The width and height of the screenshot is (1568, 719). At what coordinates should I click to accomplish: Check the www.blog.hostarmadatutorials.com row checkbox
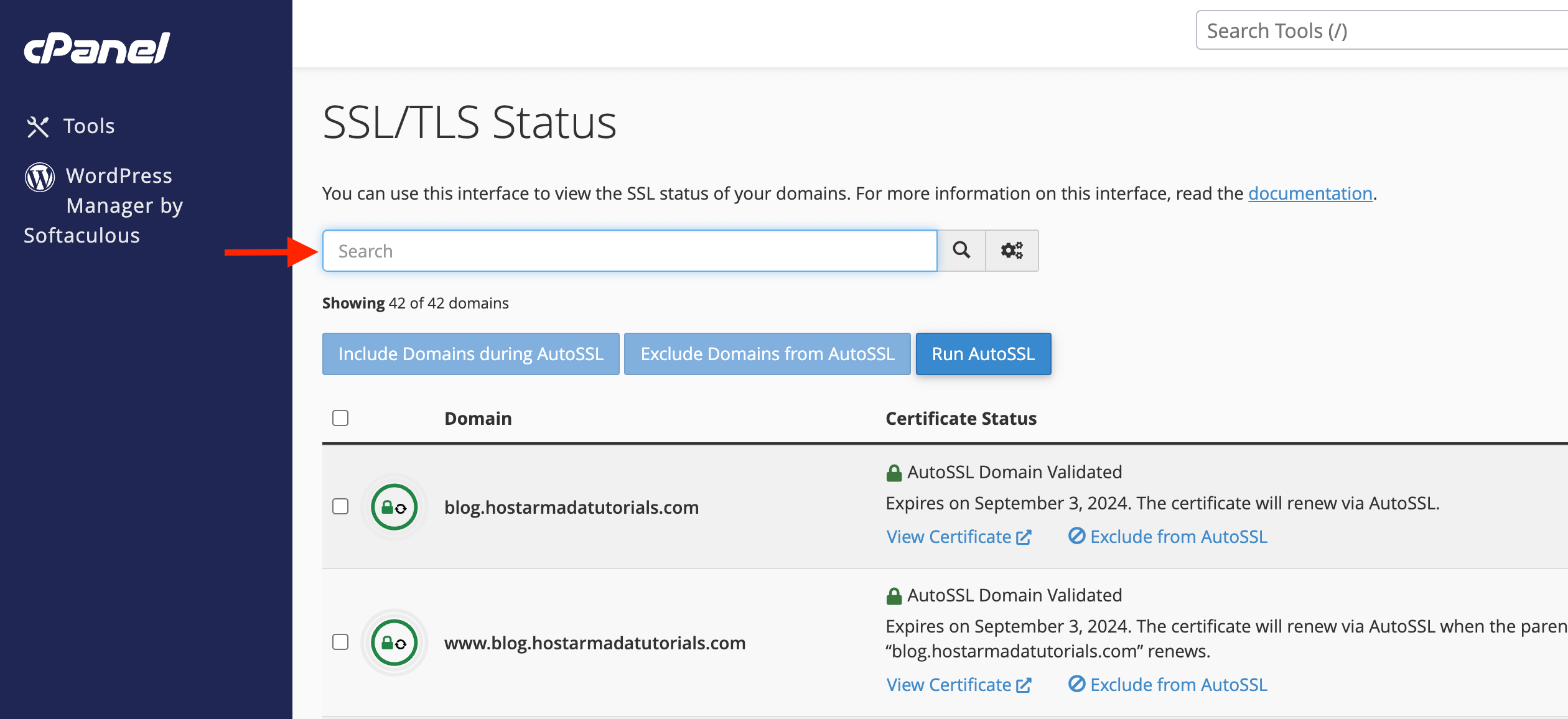click(340, 642)
